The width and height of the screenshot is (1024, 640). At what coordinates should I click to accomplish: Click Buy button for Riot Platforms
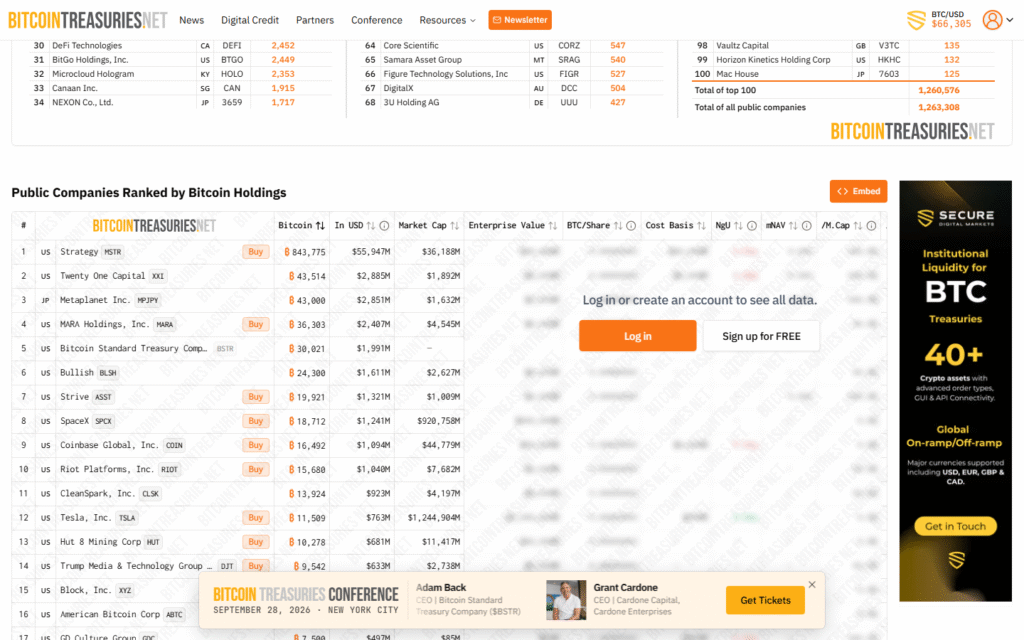point(256,470)
